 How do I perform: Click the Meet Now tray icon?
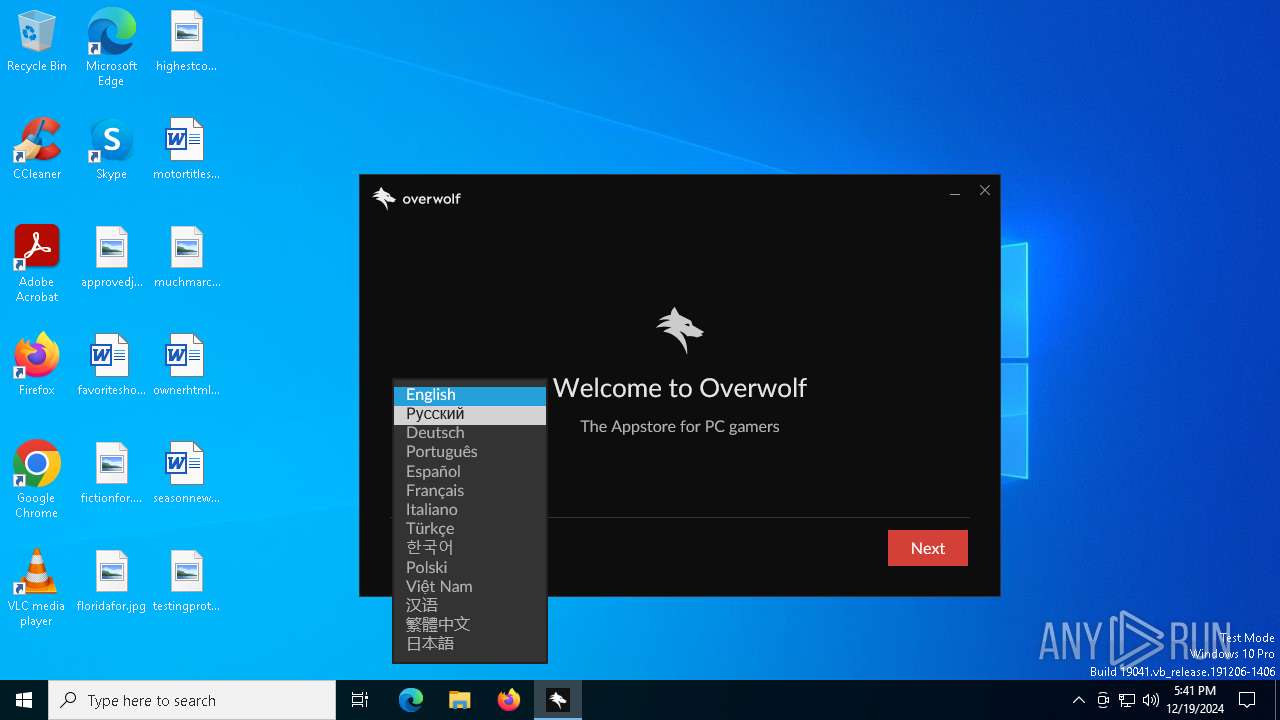pyautogui.click(x=1103, y=700)
